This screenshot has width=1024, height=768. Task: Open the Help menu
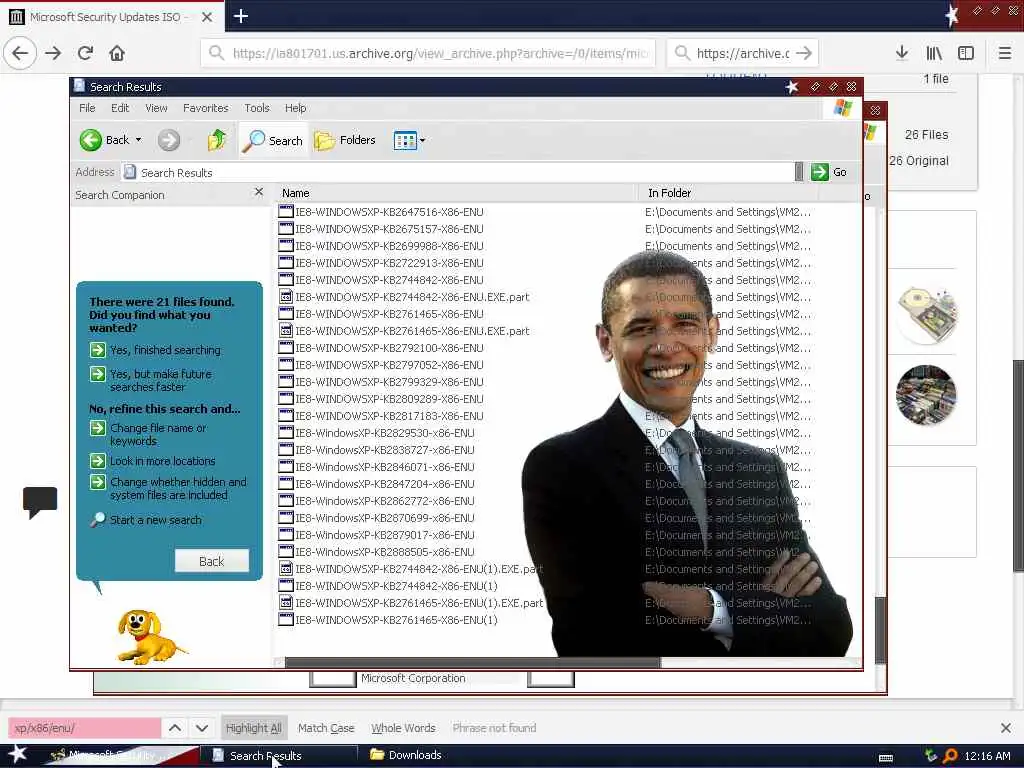(295, 108)
